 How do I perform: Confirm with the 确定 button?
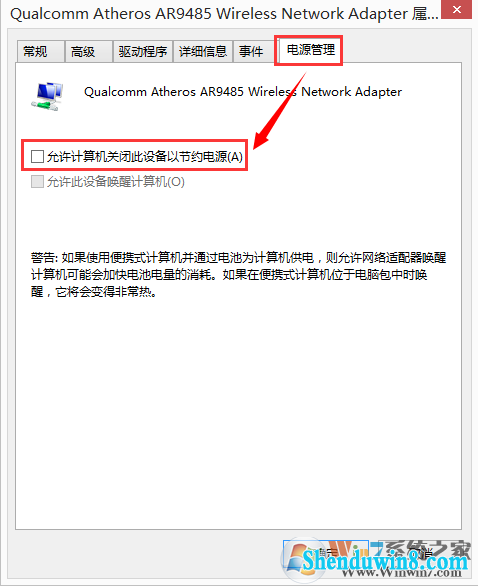[326, 554]
